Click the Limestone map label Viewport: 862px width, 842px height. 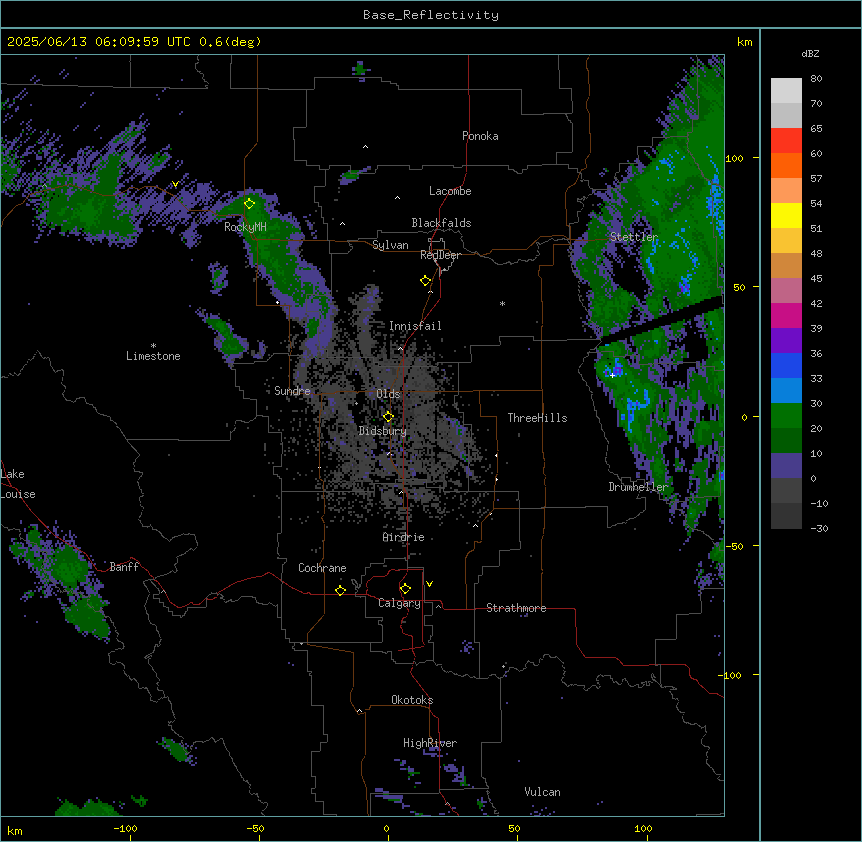[153, 356]
